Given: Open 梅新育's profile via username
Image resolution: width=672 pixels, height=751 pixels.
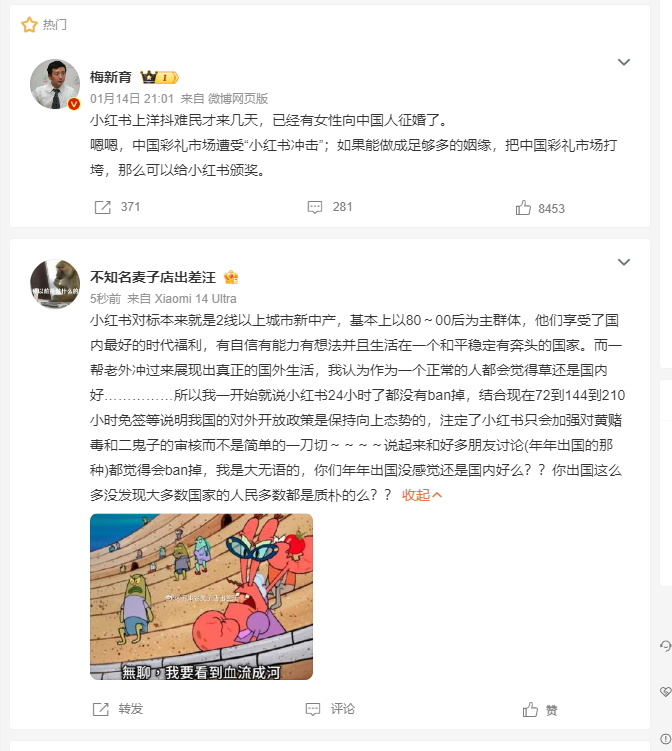Looking at the screenshot, I should pos(111,77).
